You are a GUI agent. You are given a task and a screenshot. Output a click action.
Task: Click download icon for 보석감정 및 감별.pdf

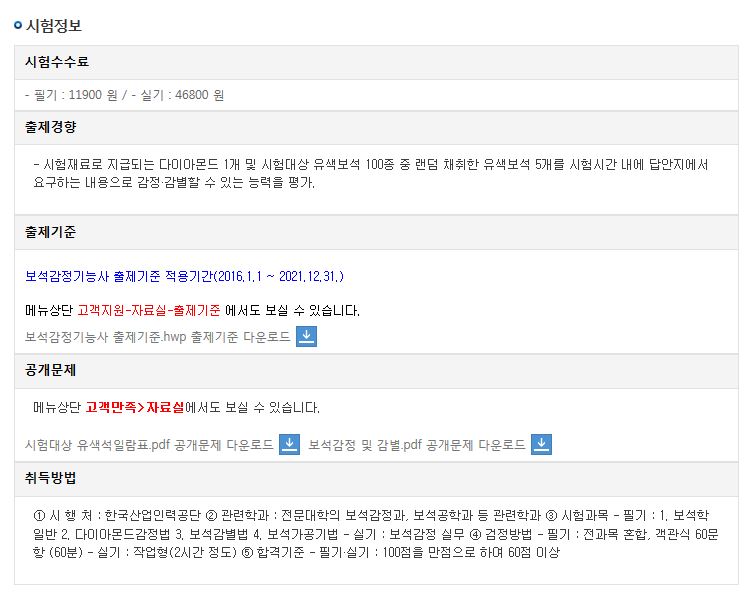pos(541,444)
